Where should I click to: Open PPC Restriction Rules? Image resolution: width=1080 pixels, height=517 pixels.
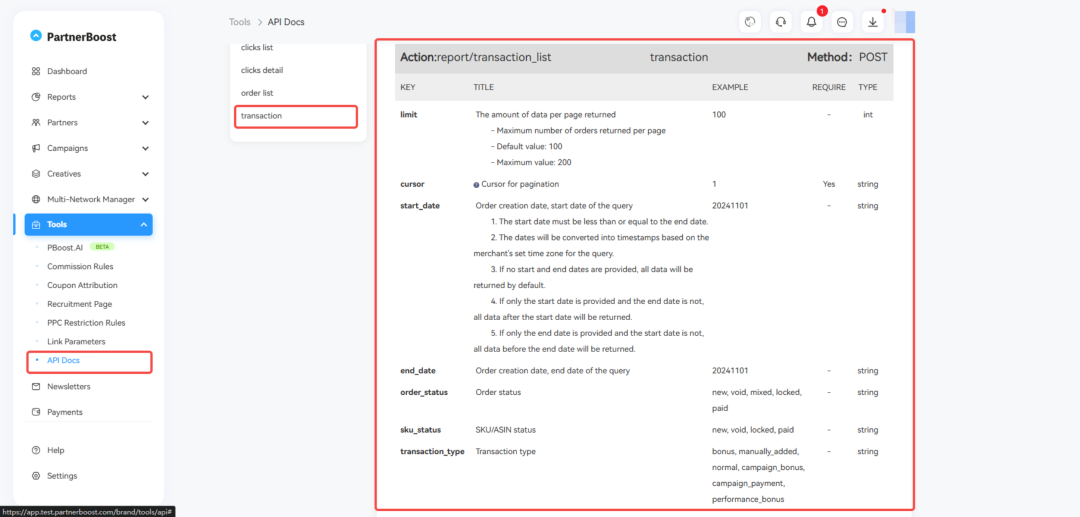pyautogui.click(x=86, y=322)
